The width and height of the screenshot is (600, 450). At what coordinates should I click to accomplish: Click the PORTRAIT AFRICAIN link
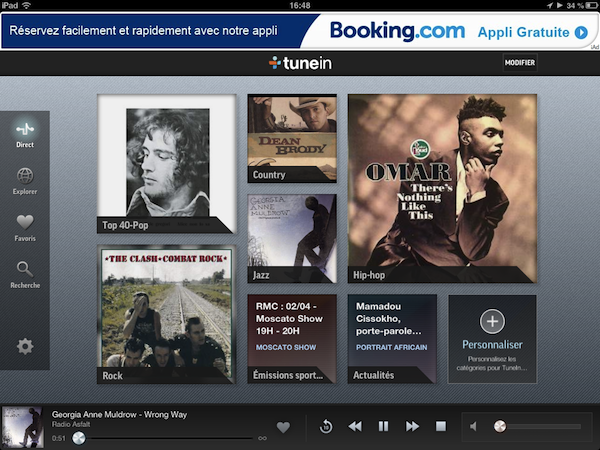[x=391, y=347]
